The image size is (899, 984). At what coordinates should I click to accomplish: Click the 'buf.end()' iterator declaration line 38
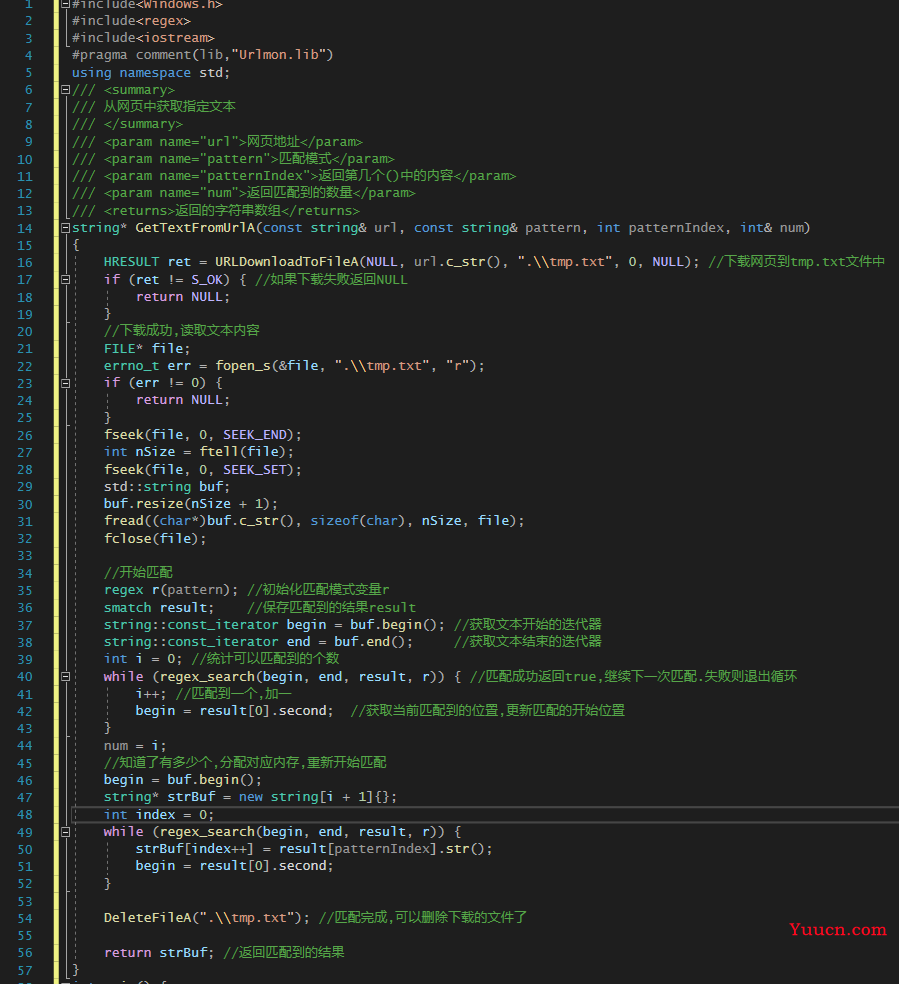point(258,642)
